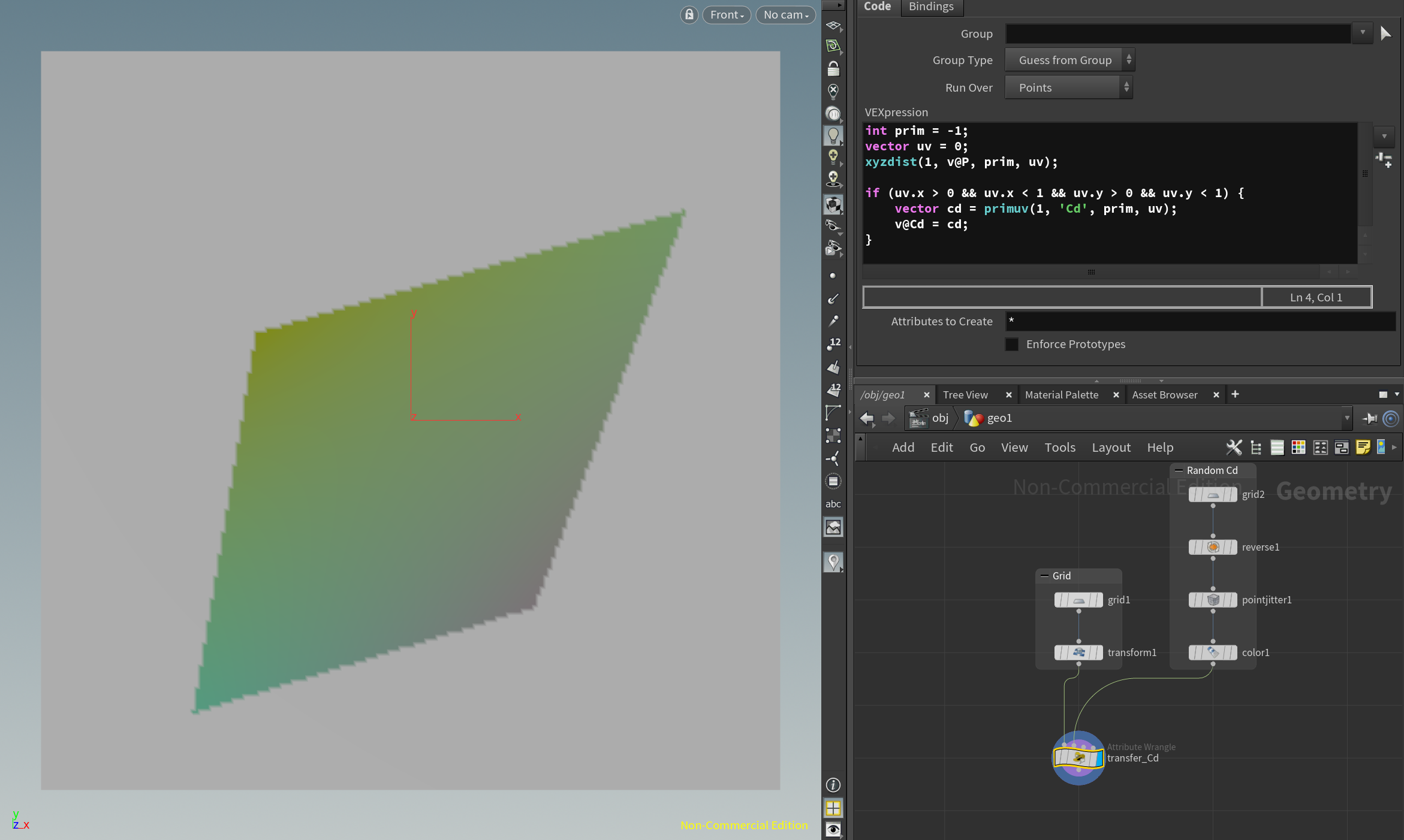The image size is (1404, 840).
Task: Open the viewport info 'i' icon
Action: pos(833,785)
